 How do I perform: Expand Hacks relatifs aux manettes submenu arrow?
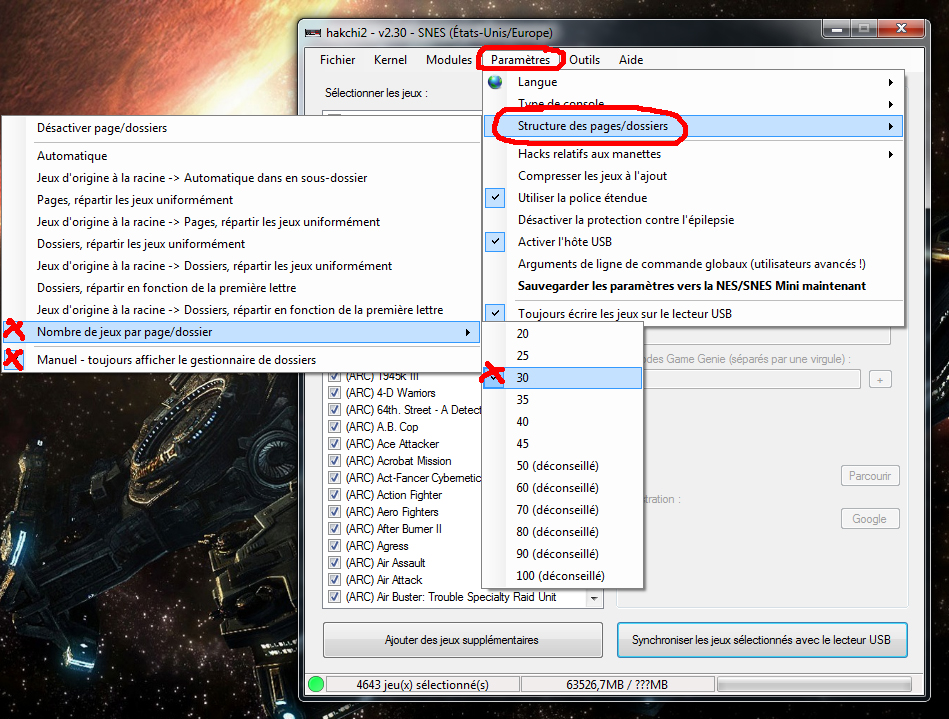click(890, 154)
